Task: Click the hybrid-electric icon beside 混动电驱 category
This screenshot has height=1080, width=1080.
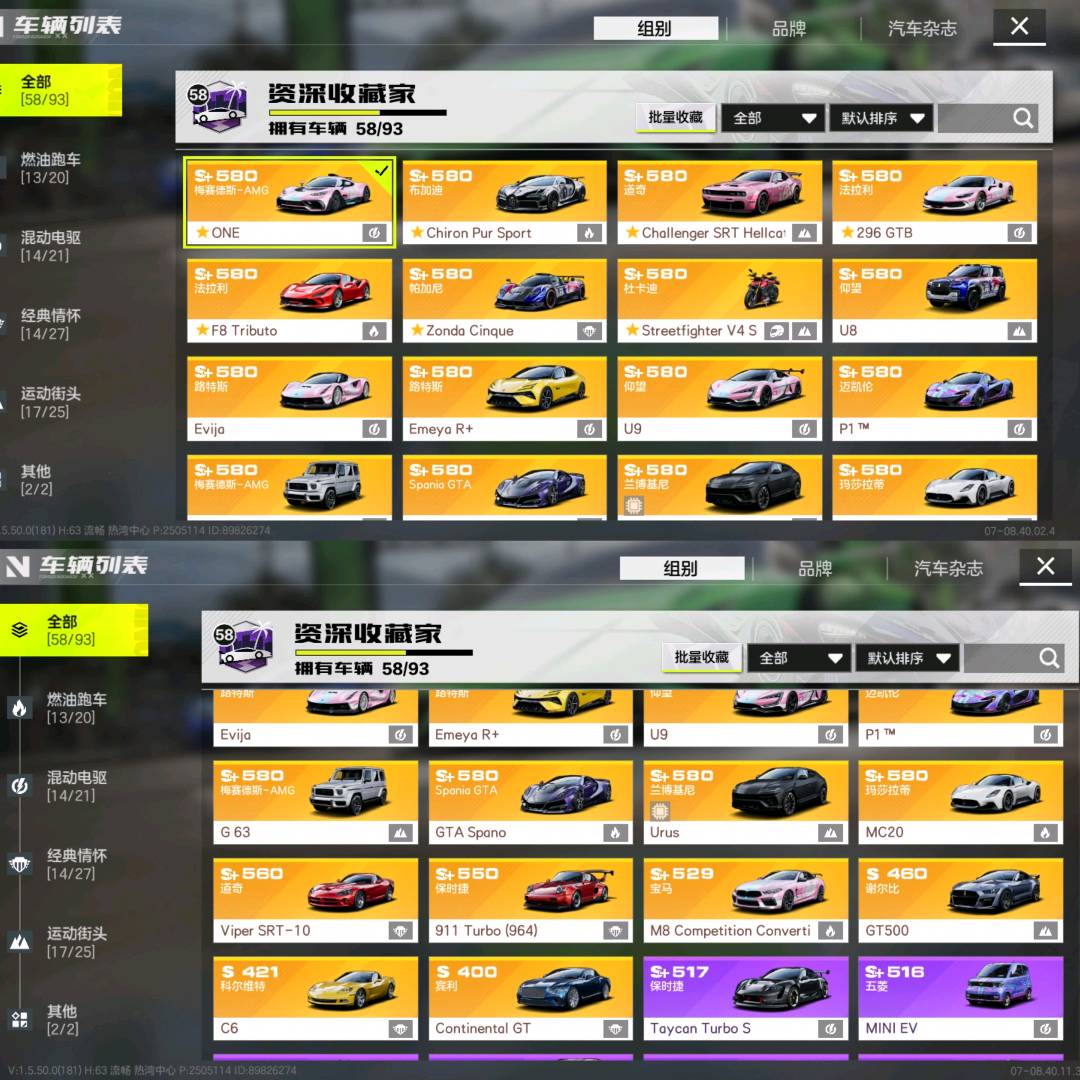Action: pyautogui.click(x=19, y=786)
